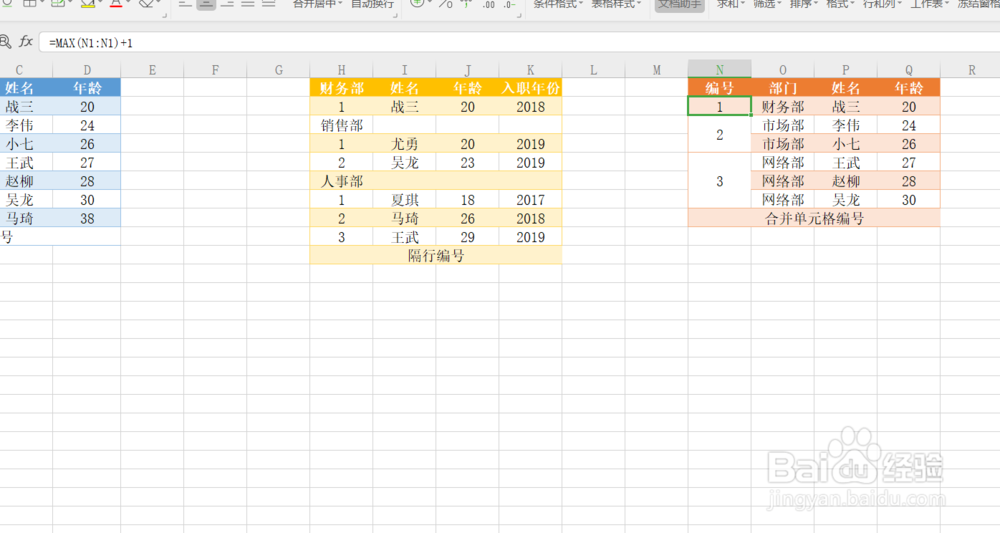Image resolution: width=1000 pixels, height=533 pixels.
Task: Open the 格式 format dropdown
Action: pos(840,4)
